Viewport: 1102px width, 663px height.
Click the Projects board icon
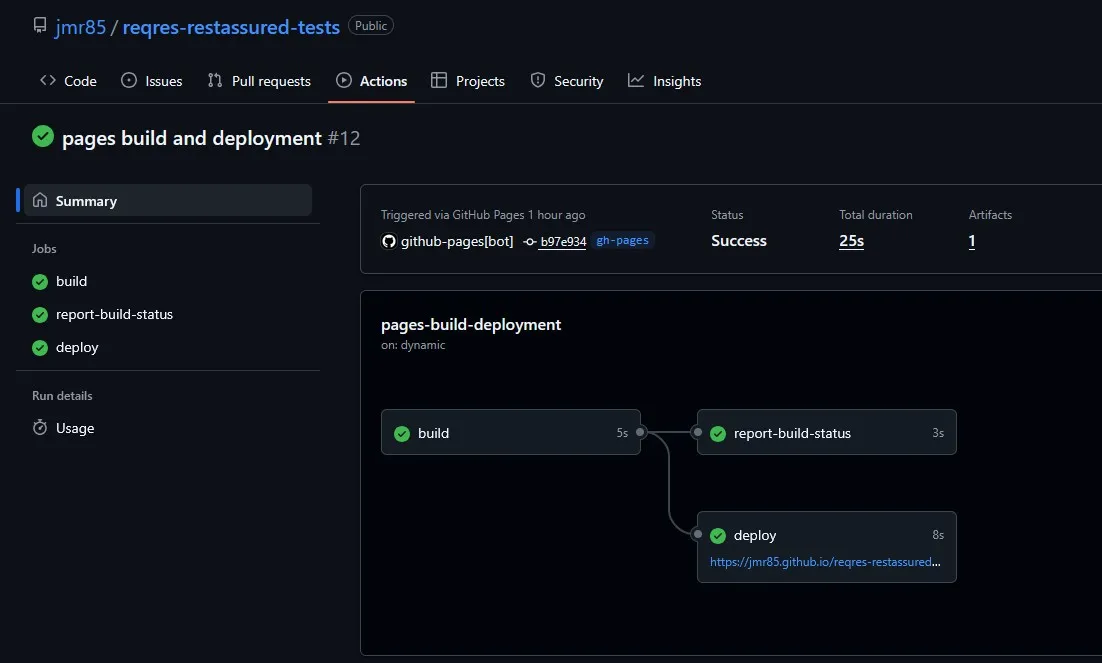coord(436,81)
